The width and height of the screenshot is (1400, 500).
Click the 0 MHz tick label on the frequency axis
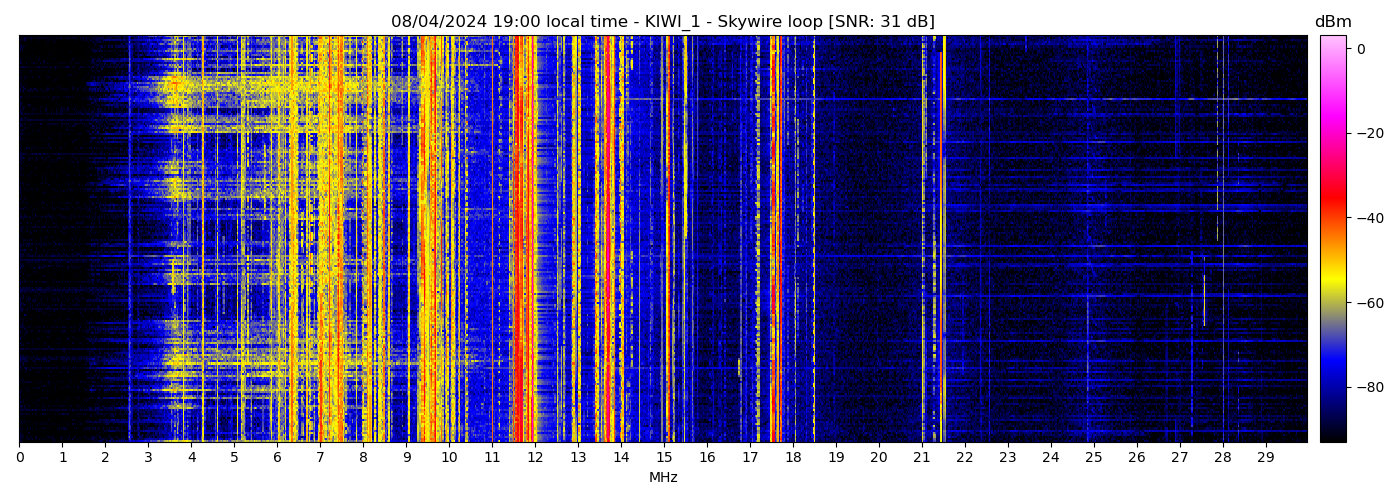pos(20,458)
